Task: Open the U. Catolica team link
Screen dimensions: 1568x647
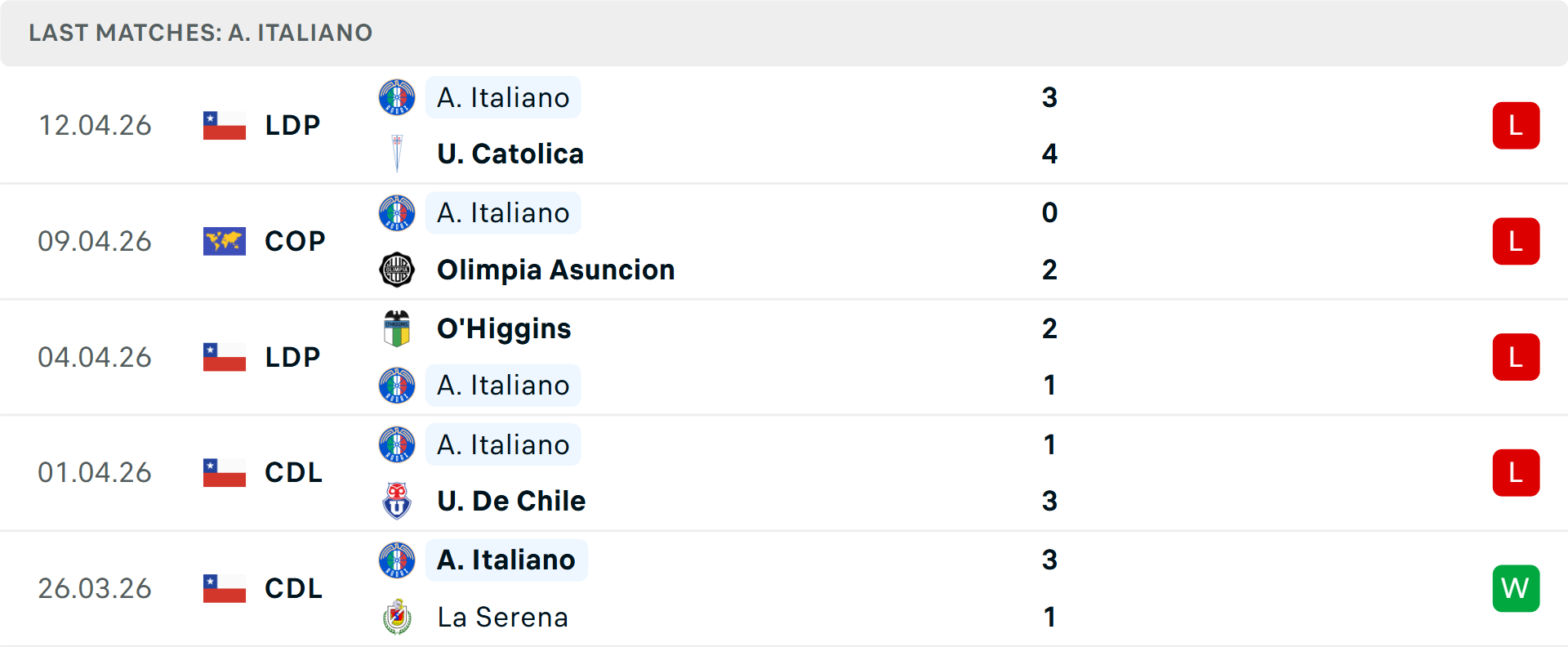Action: click(510, 154)
